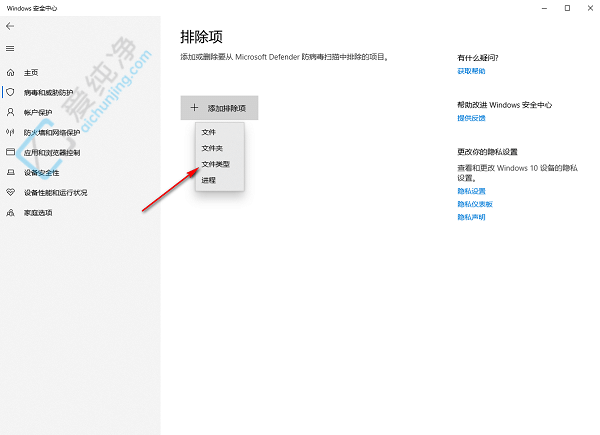
Task: Click the device security laptop icon
Action: pyautogui.click(x=11, y=172)
